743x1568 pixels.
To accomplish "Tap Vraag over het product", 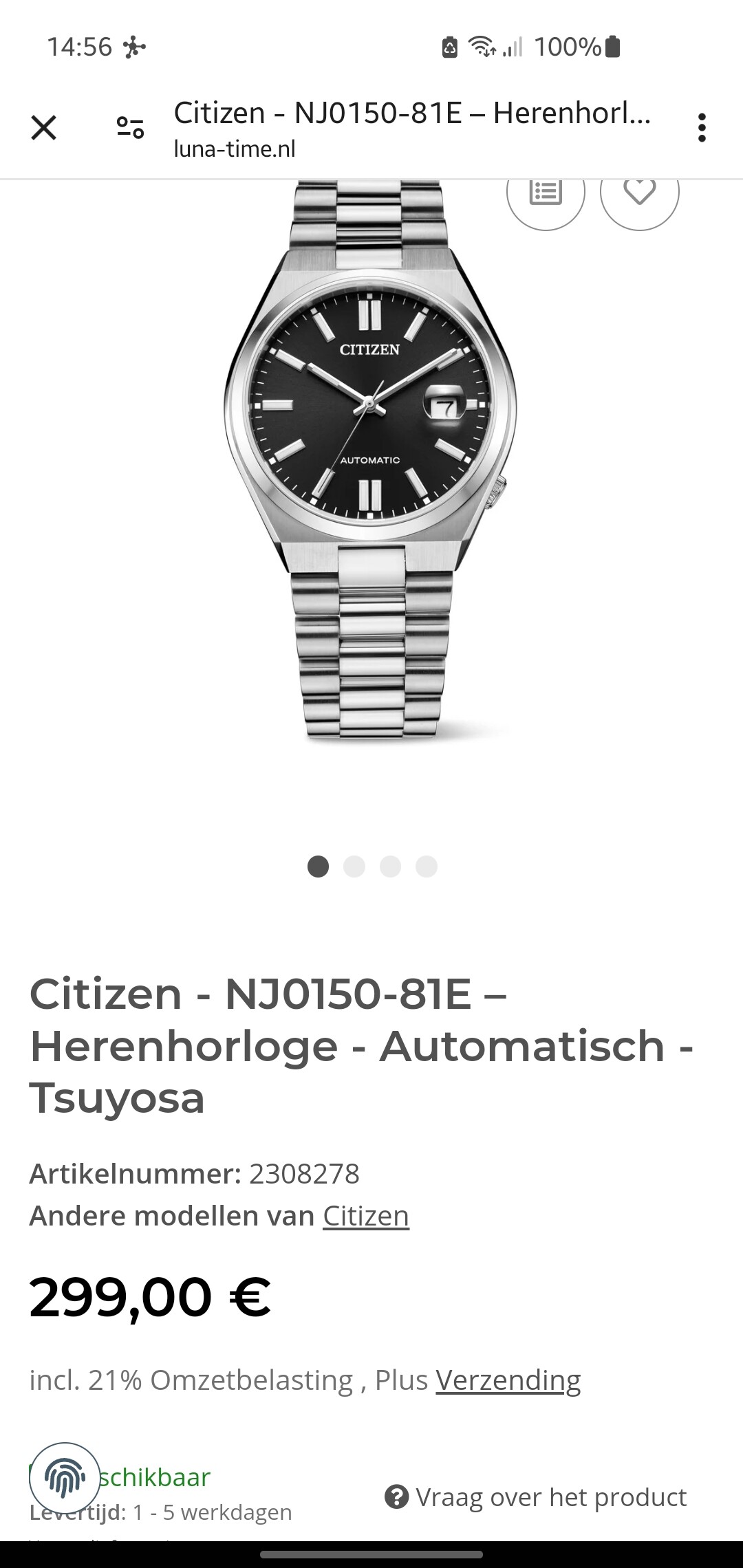I will (551, 1496).
